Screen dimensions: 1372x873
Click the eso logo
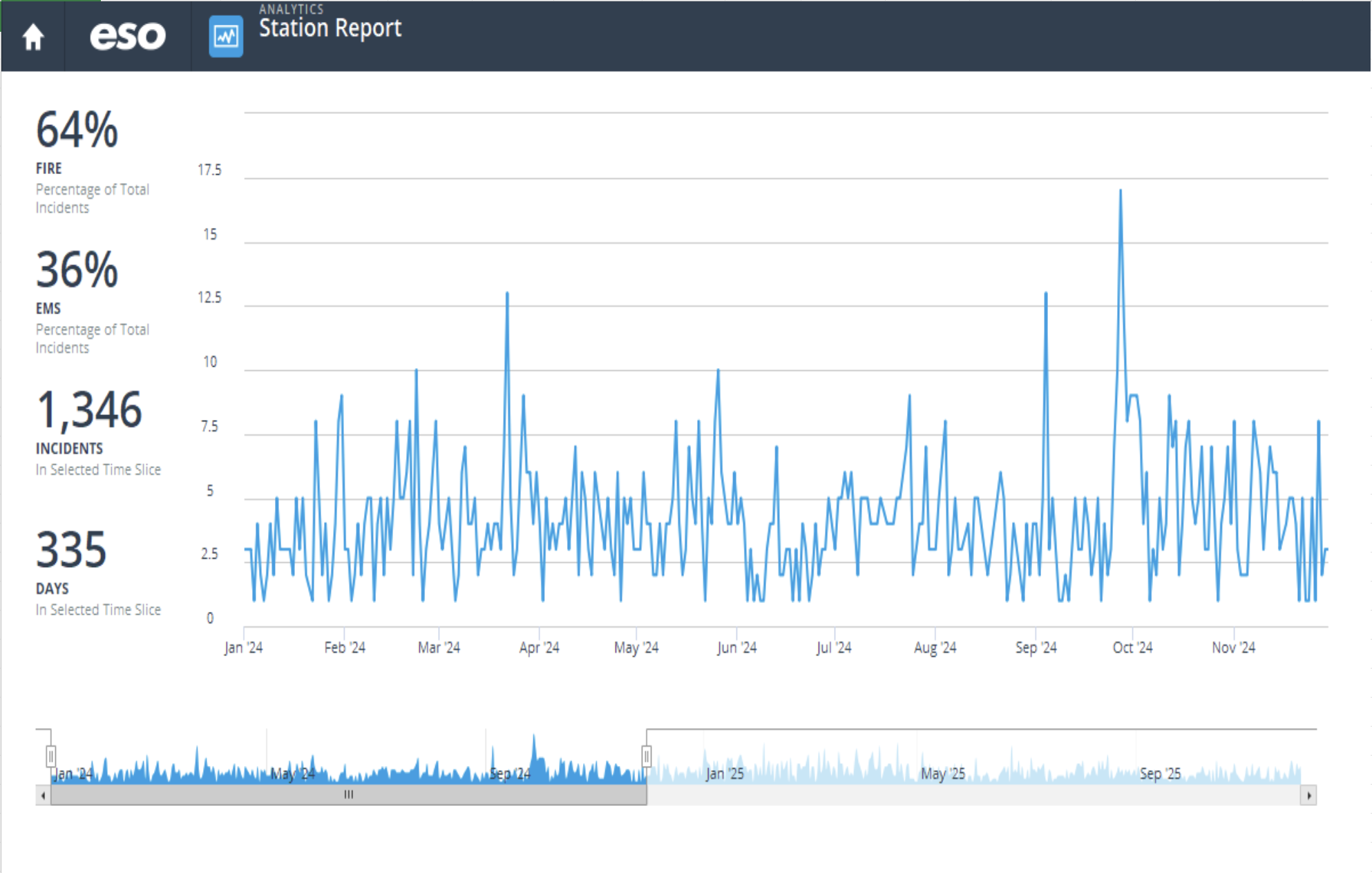click(x=128, y=36)
